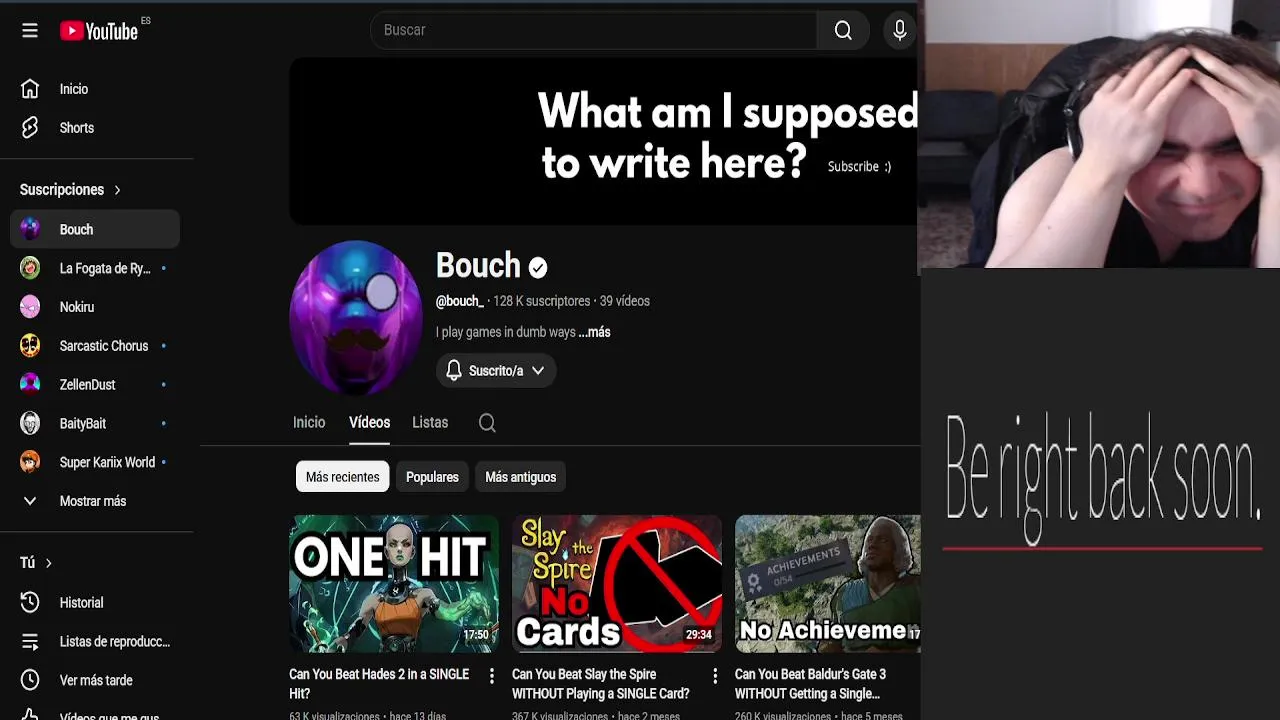Select Más recientes filter chip
This screenshot has width=1280, height=720.
click(x=342, y=477)
